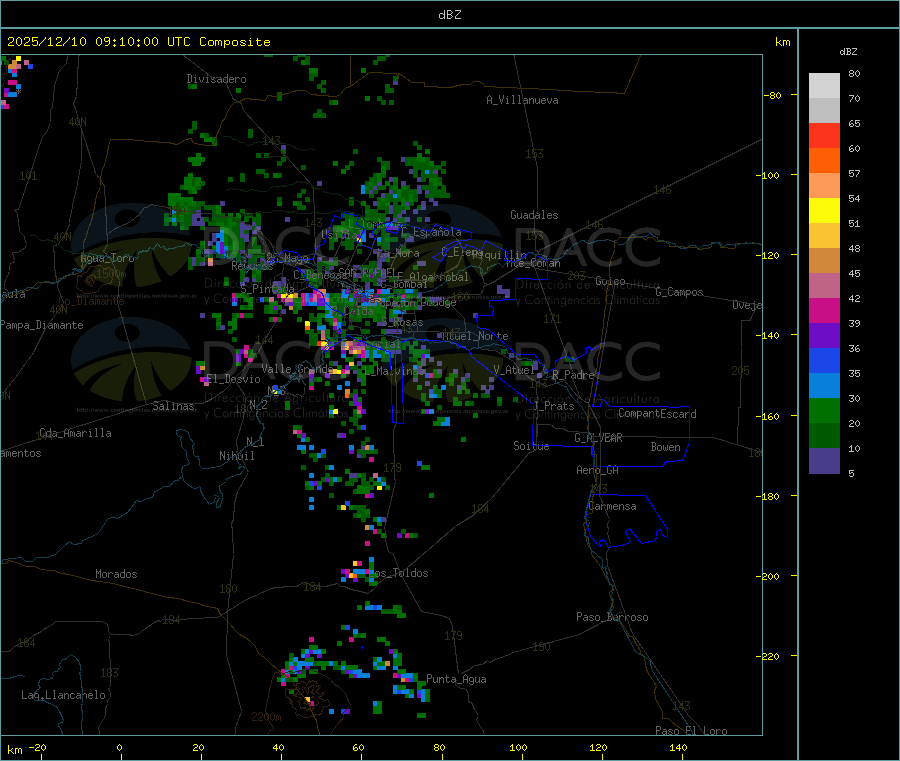The width and height of the screenshot is (900, 761).
Task: Click the 'Punta_Agua' map label
Action: coord(456,679)
